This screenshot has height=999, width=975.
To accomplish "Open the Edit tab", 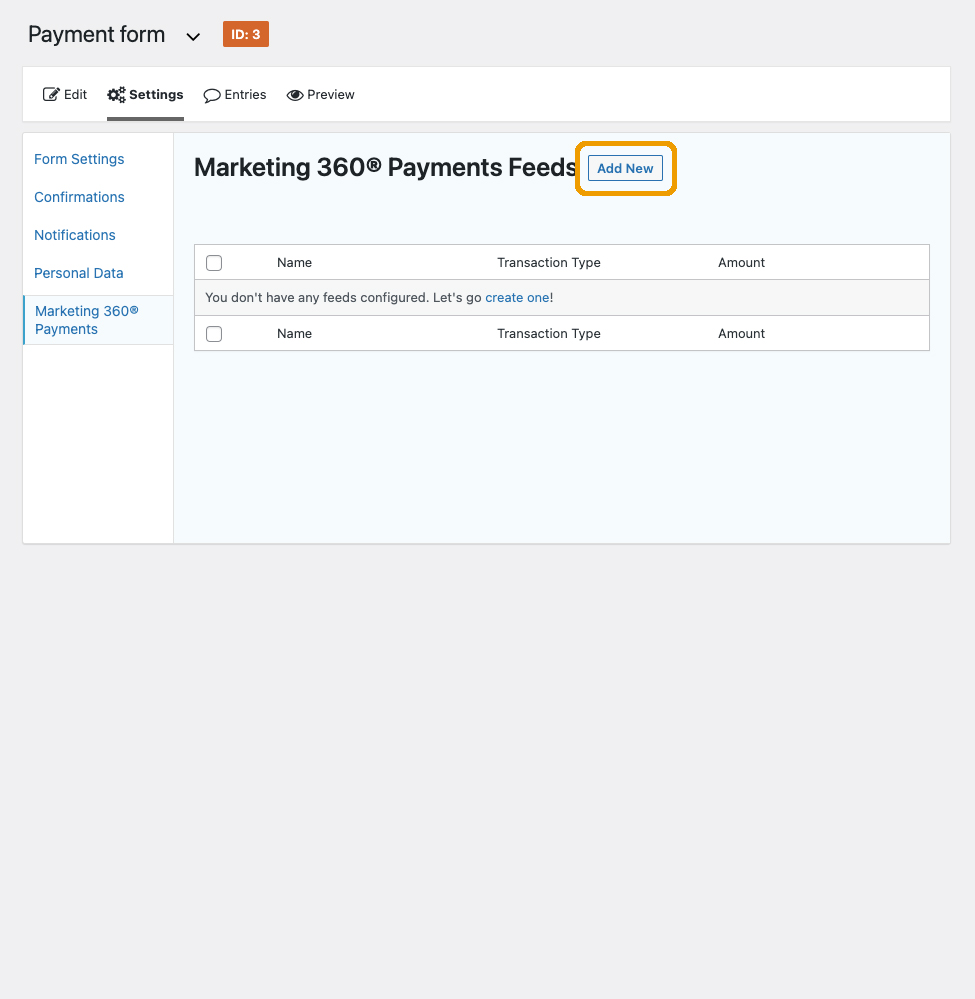I will point(65,94).
